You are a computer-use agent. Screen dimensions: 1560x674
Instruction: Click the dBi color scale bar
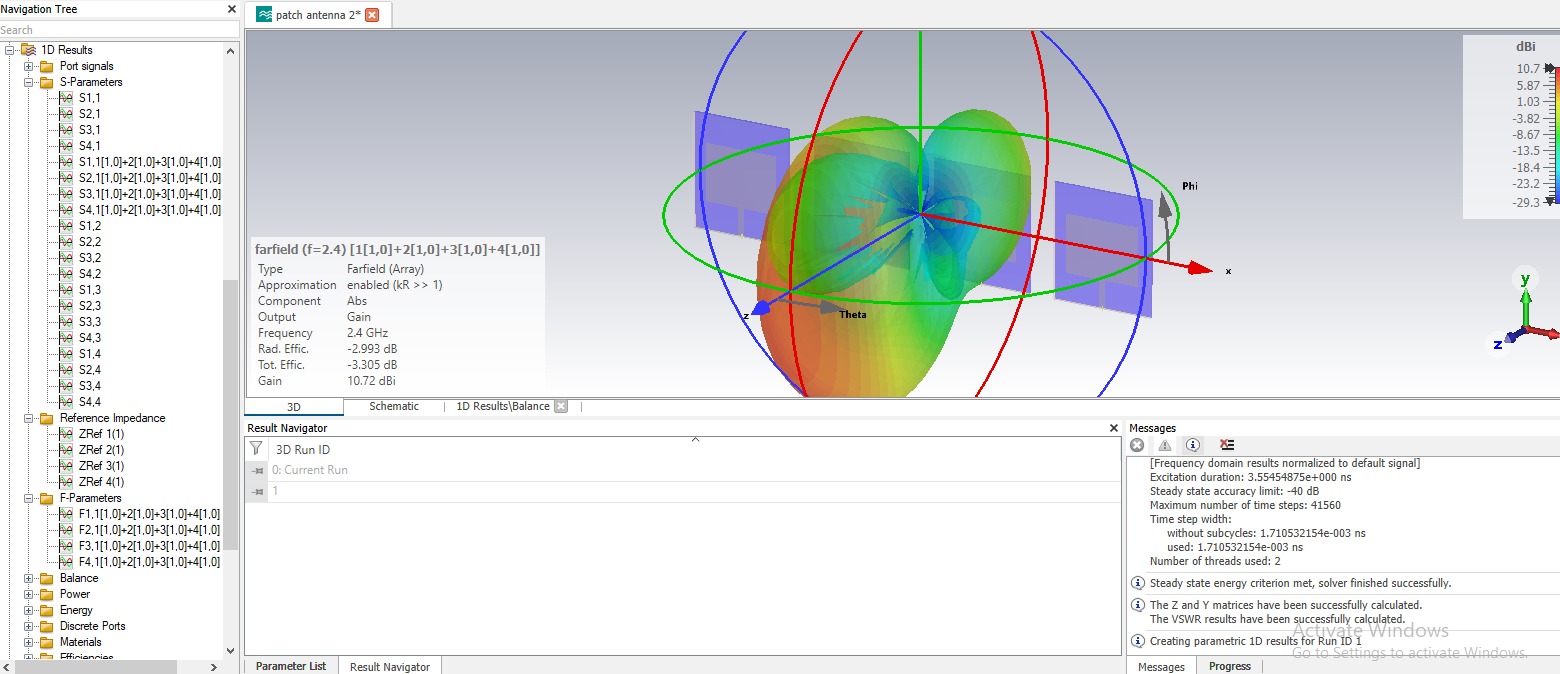[x=1553, y=135]
